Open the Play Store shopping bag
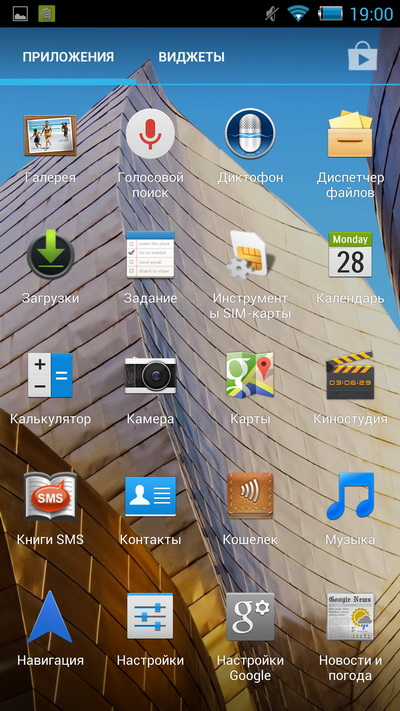This screenshot has width=400, height=711. pyautogui.click(x=362, y=56)
